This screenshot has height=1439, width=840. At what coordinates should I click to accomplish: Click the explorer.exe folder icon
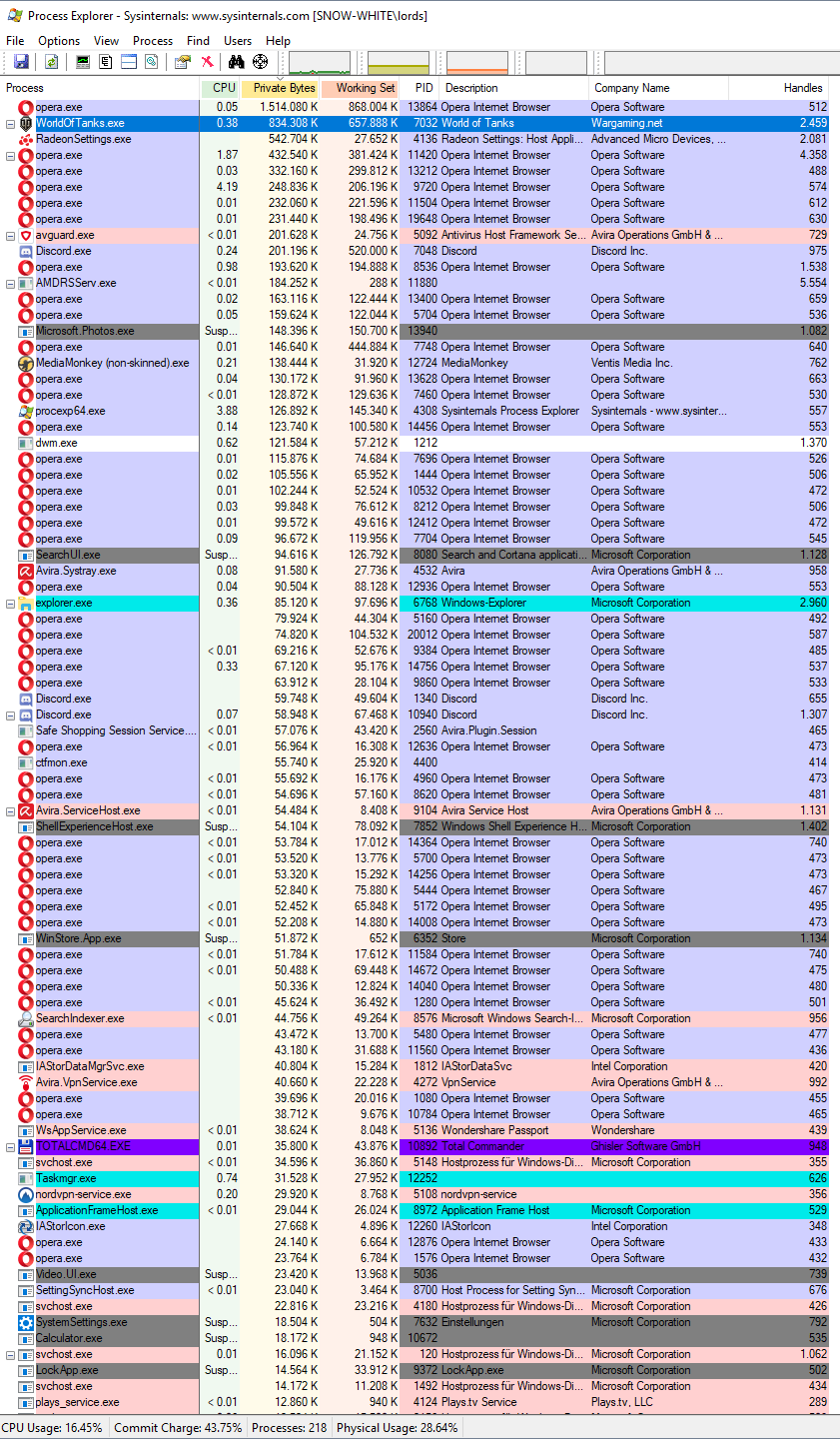pos(26,603)
